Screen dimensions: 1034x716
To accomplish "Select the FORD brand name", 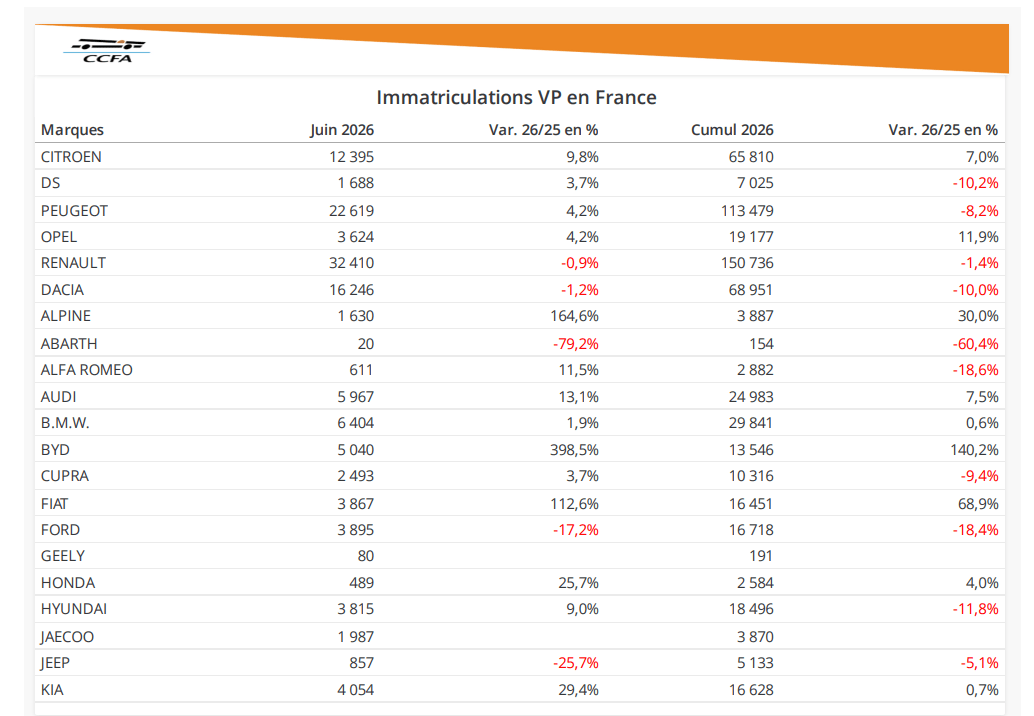I will [60, 530].
